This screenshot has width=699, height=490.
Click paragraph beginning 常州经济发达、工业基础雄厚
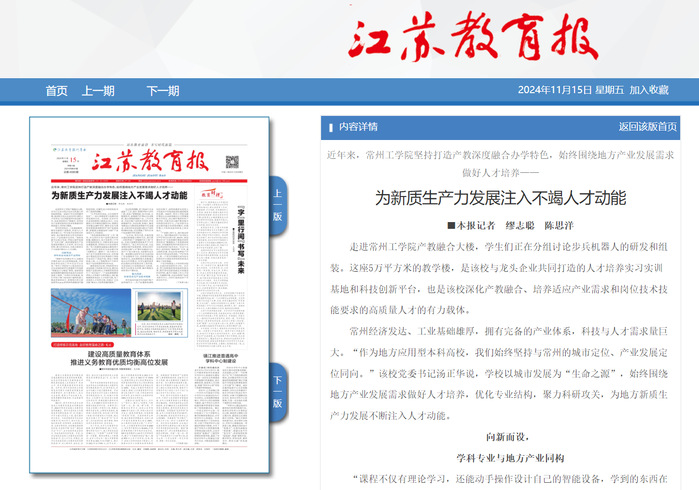pos(498,373)
